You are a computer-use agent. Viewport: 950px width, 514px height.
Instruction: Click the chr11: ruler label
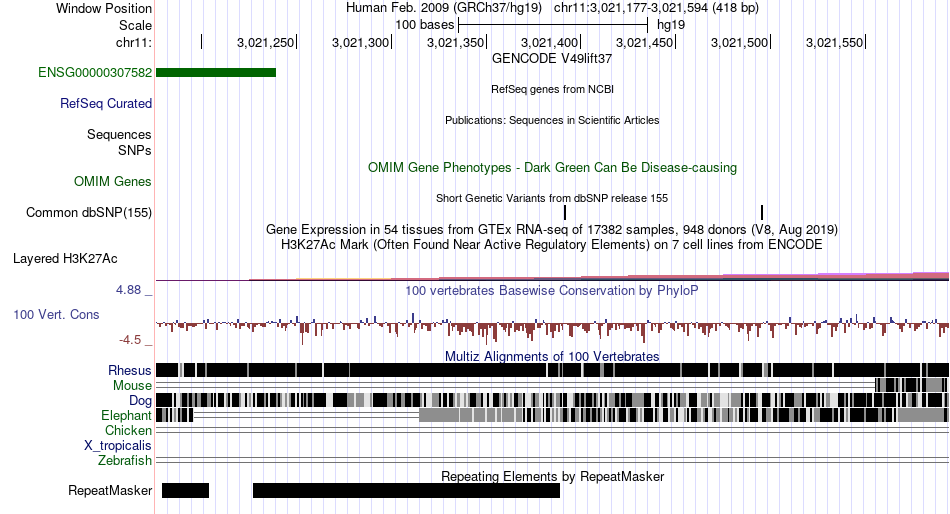(x=134, y=42)
